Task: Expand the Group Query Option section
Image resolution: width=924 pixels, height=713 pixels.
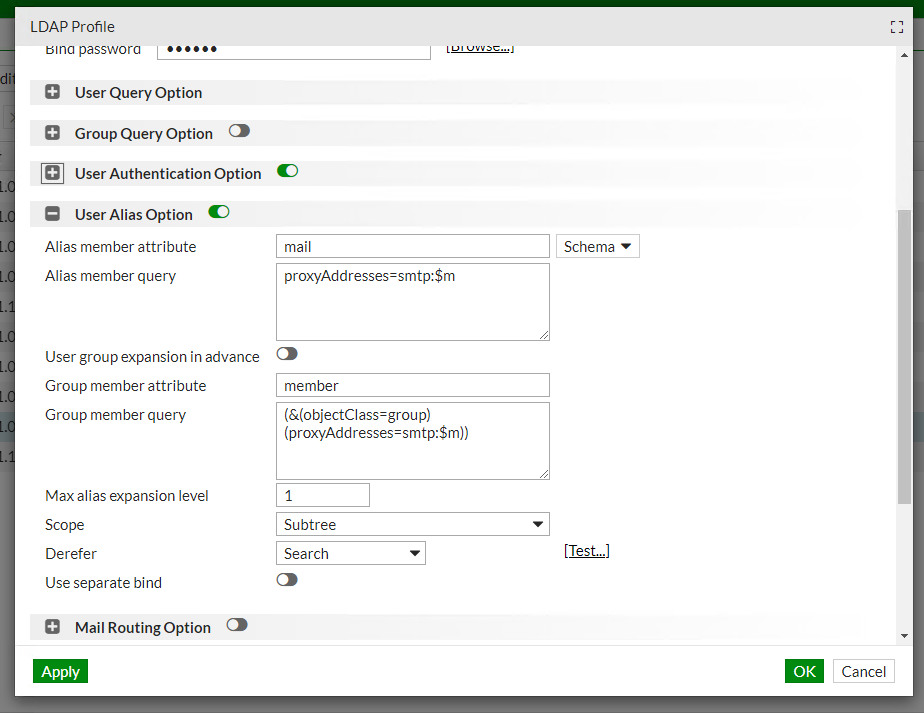Action: point(53,133)
